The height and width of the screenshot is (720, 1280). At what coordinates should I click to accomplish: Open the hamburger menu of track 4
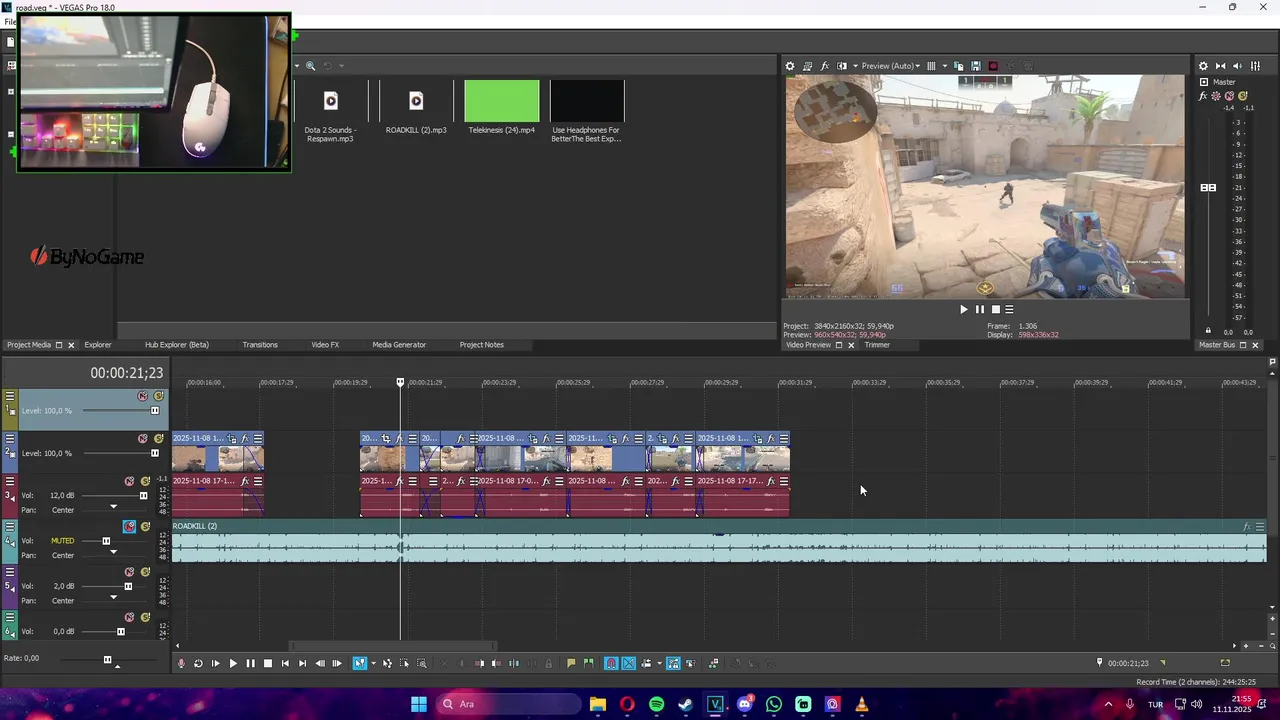point(10,526)
